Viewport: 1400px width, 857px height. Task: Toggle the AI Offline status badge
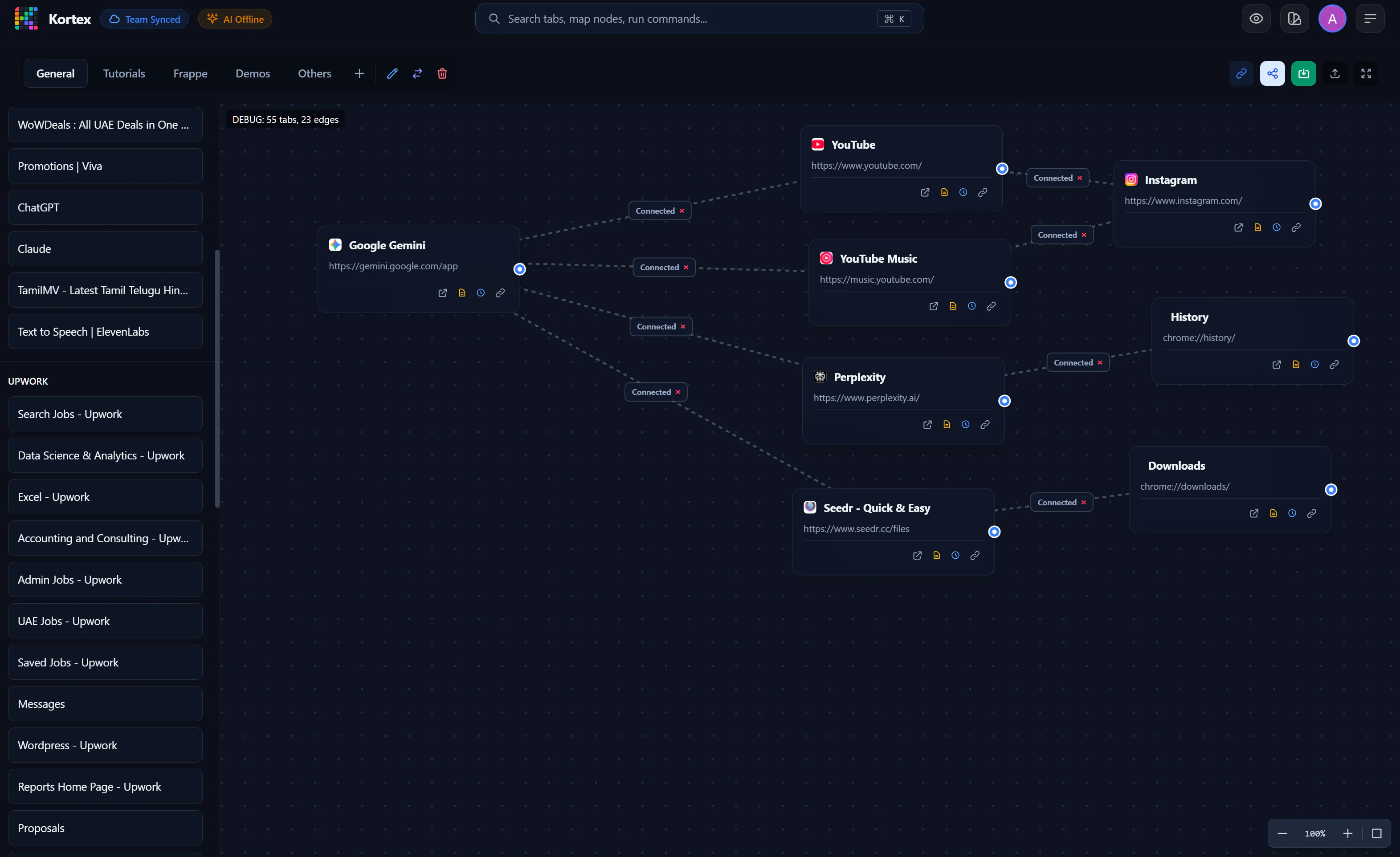(235, 19)
